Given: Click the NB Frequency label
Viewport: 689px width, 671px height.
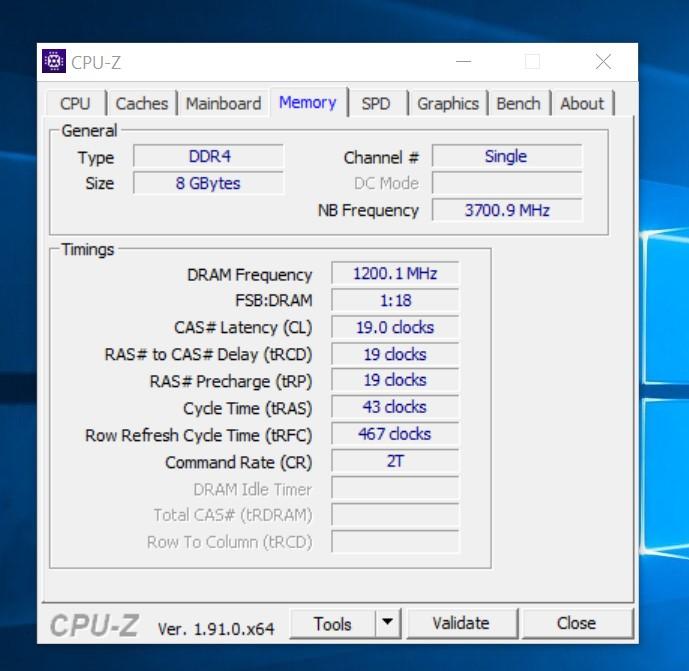Looking at the screenshot, I should [368, 210].
